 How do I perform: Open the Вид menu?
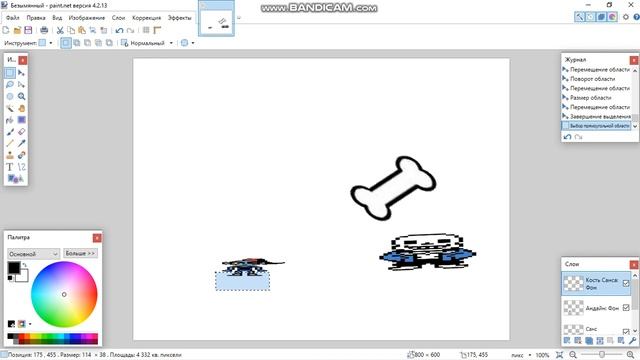pos(57,18)
